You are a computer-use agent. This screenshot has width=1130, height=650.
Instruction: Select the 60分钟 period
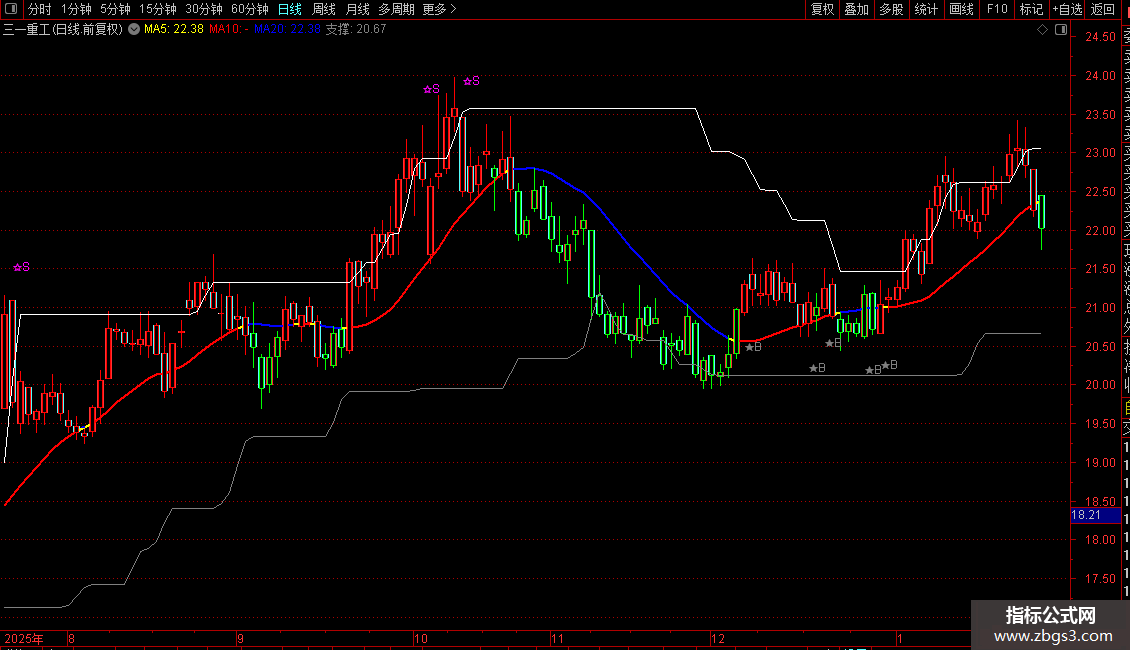(x=249, y=9)
